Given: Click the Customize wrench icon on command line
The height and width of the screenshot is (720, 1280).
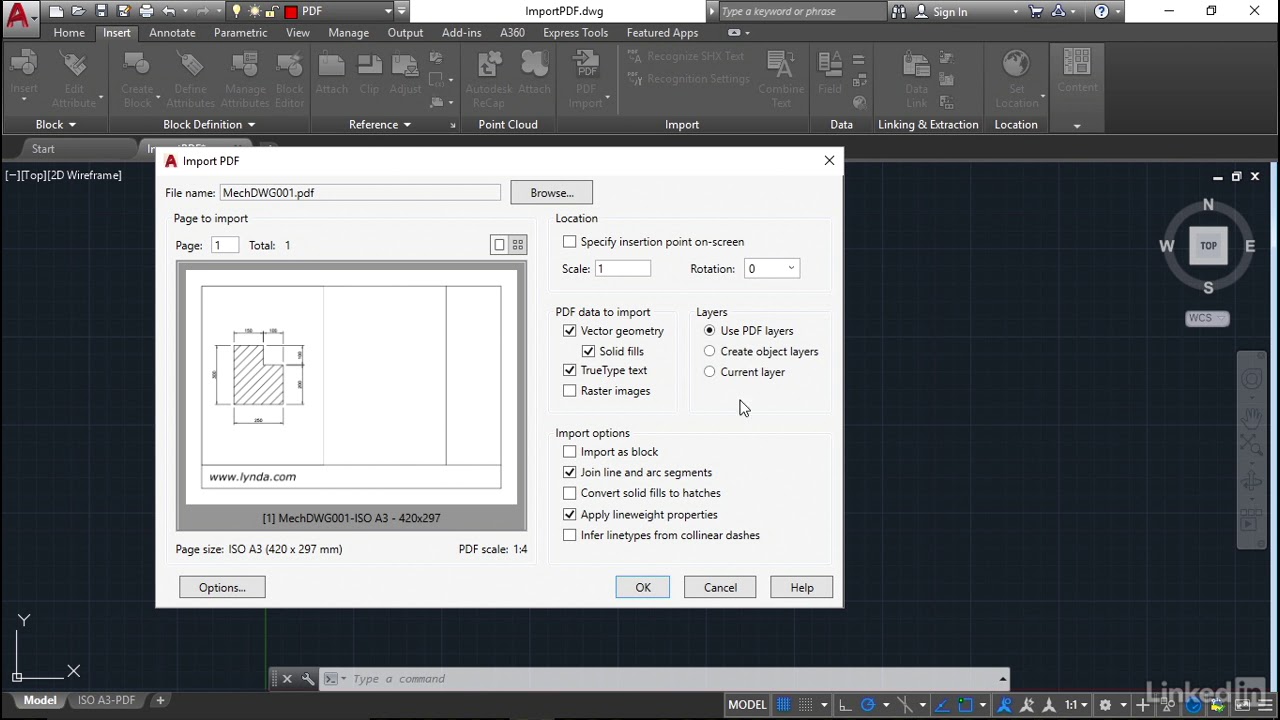Looking at the screenshot, I should 308,679.
